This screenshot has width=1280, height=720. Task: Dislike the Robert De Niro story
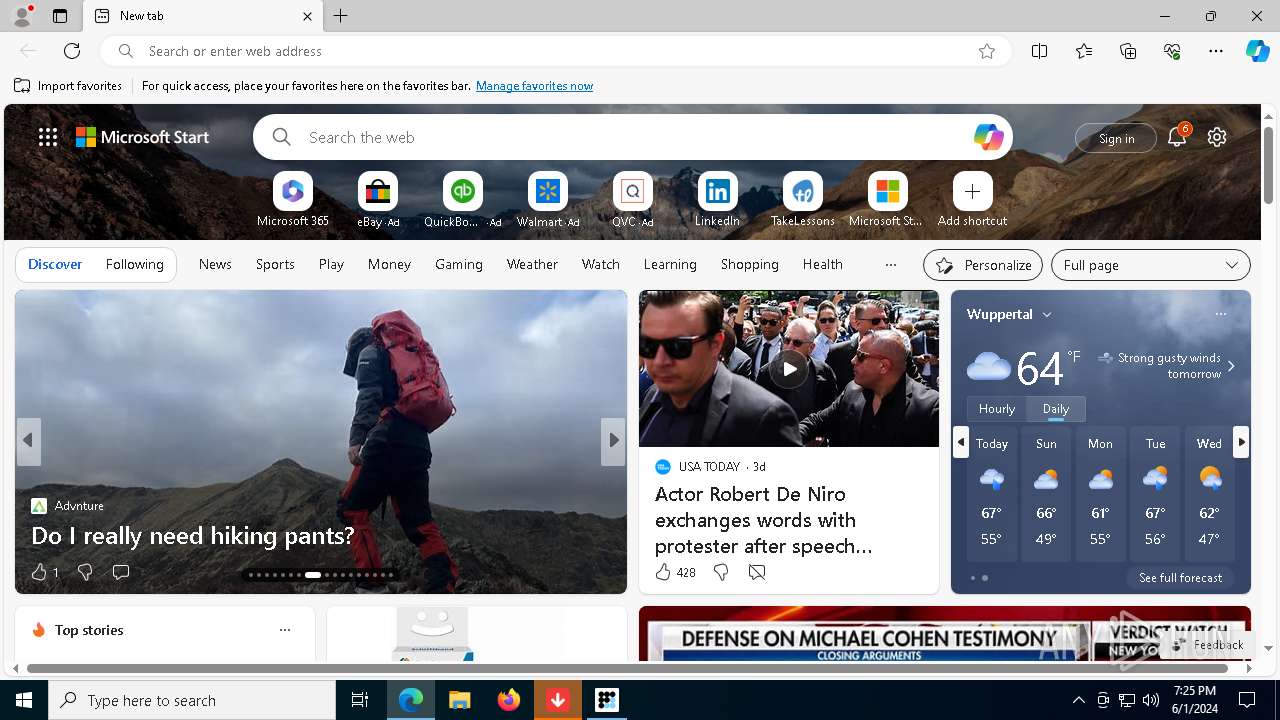pyautogui.click(x=720, y=572)
